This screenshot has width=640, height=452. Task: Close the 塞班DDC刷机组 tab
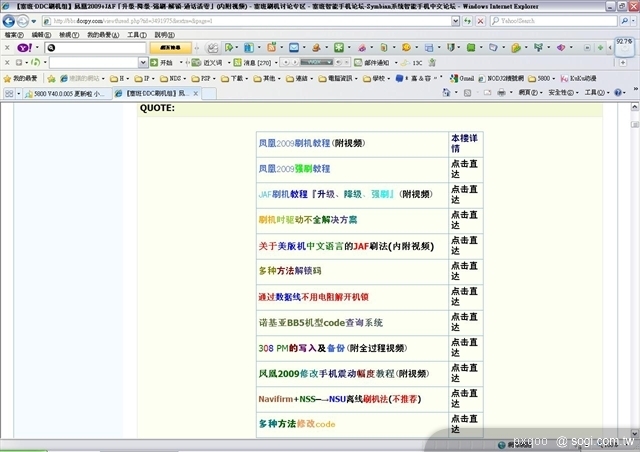coord(196,94)
